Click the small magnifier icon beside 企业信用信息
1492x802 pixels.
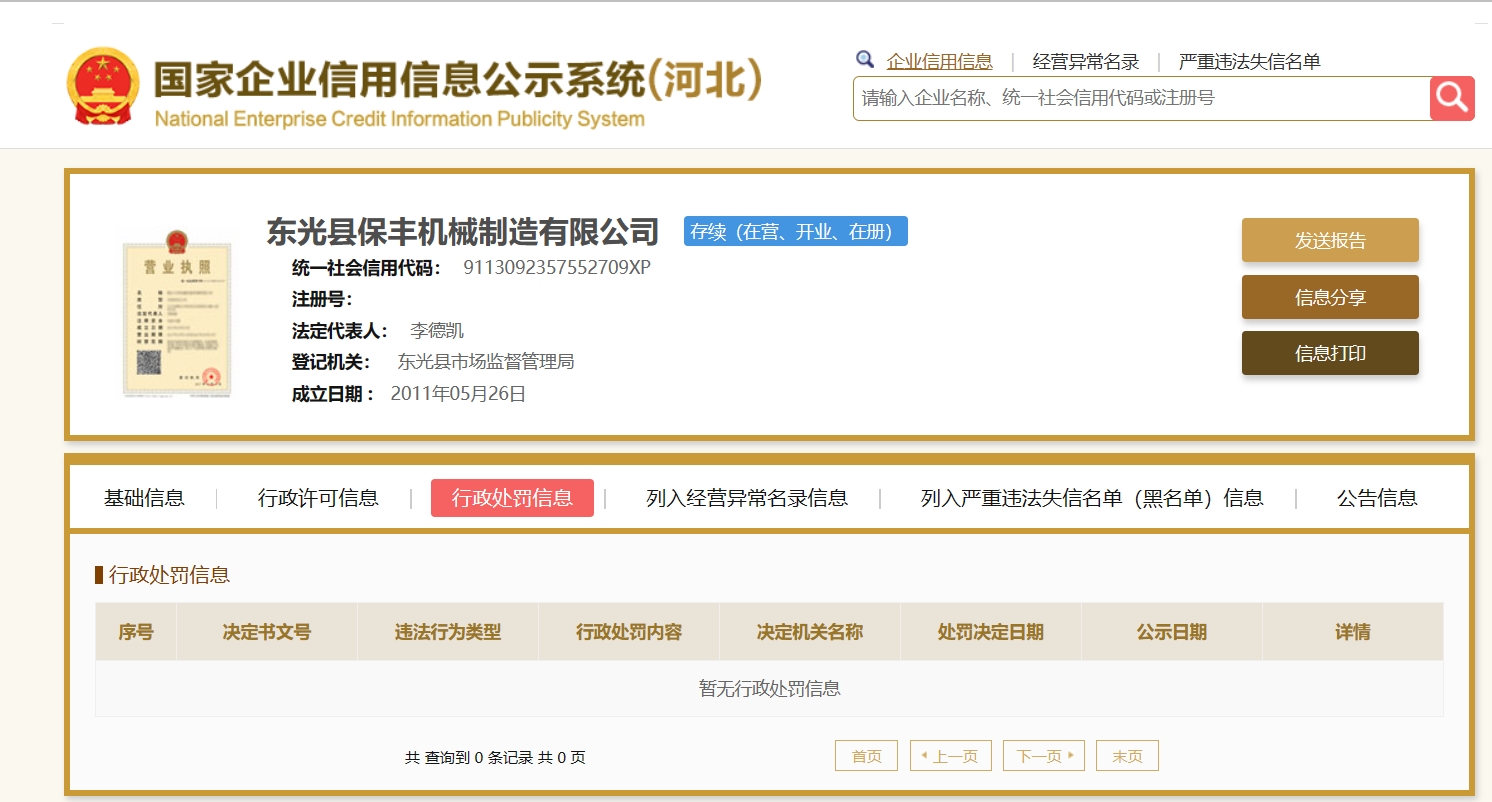tap(865, 60)
